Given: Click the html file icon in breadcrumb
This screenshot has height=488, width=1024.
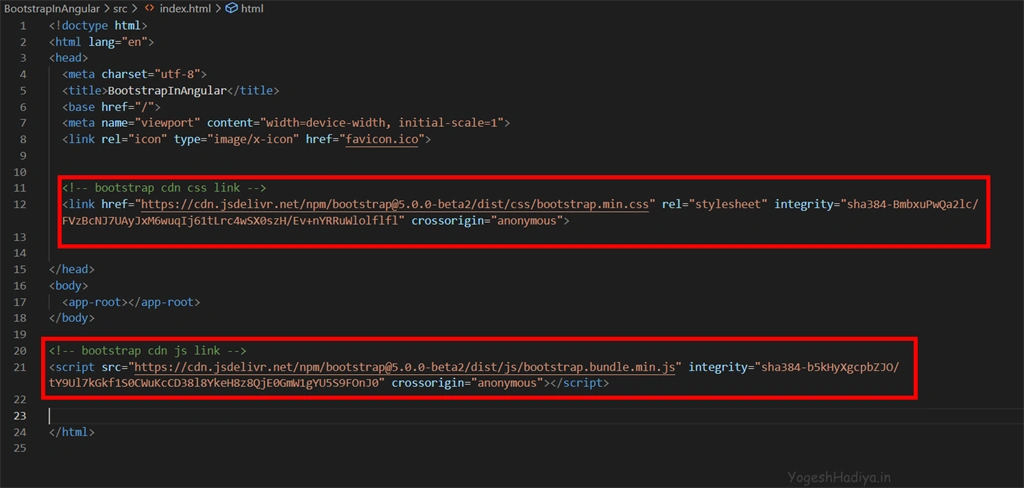Looking at the screenshot, I should click(x=149, y=8).
